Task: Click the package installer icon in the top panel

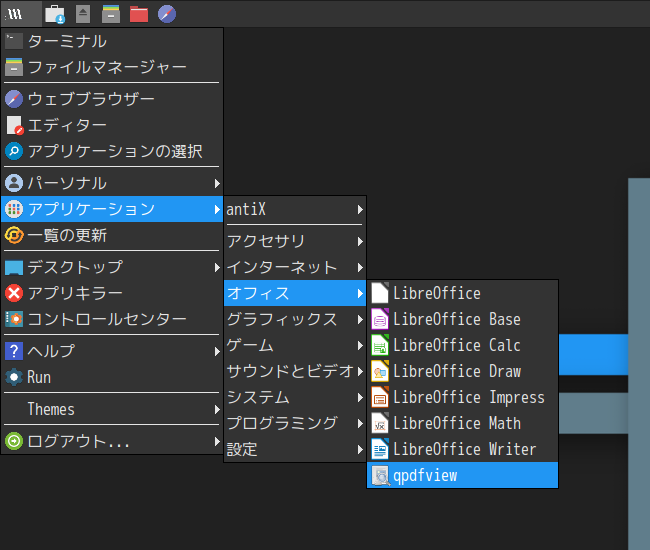Action: click(55, 14)
